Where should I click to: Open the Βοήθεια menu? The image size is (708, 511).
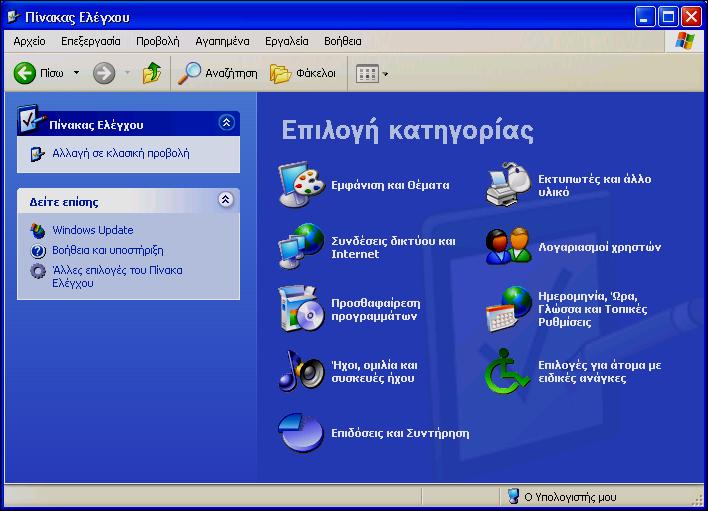coord(343,42)
